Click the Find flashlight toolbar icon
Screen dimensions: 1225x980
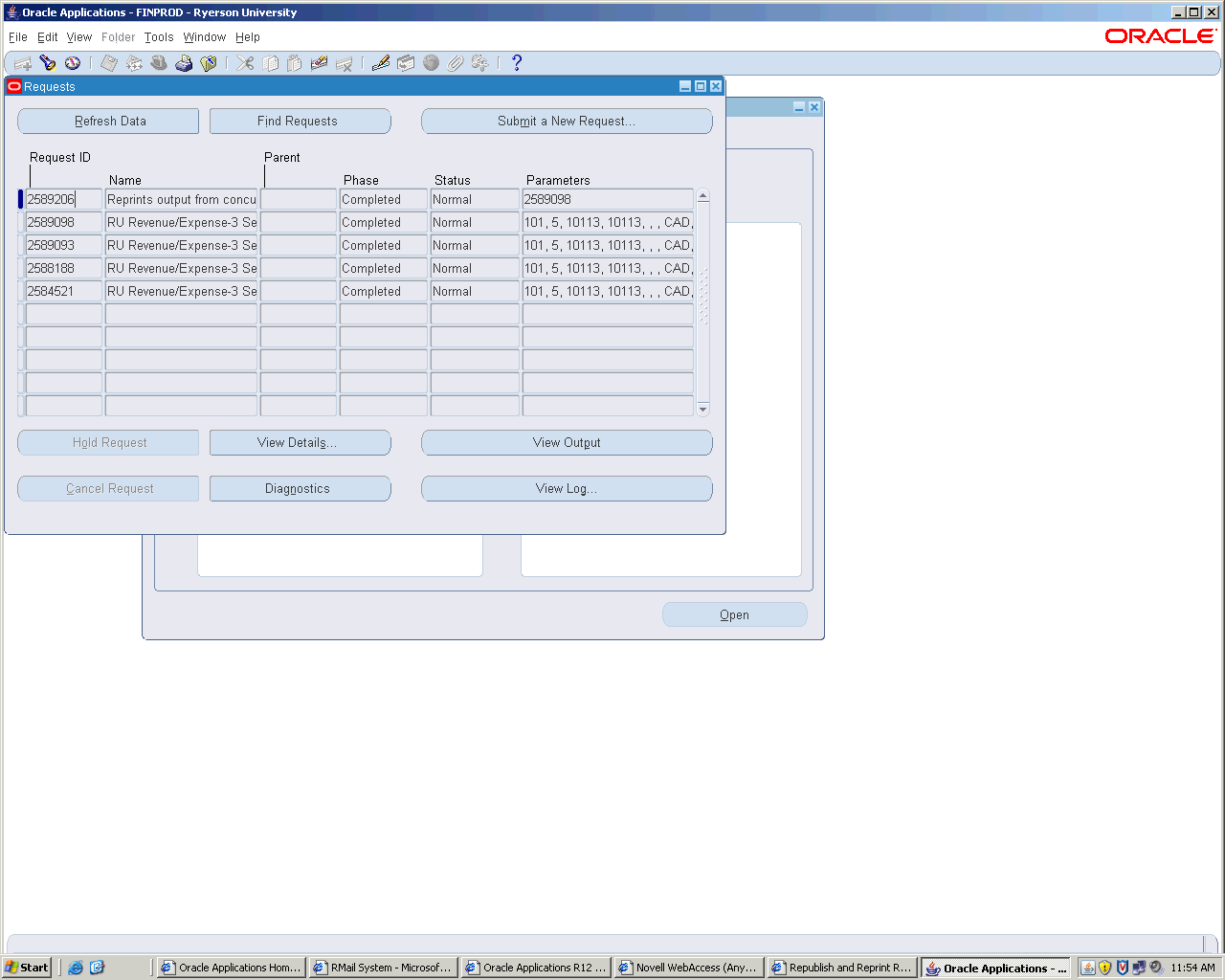tap(48, 63)
